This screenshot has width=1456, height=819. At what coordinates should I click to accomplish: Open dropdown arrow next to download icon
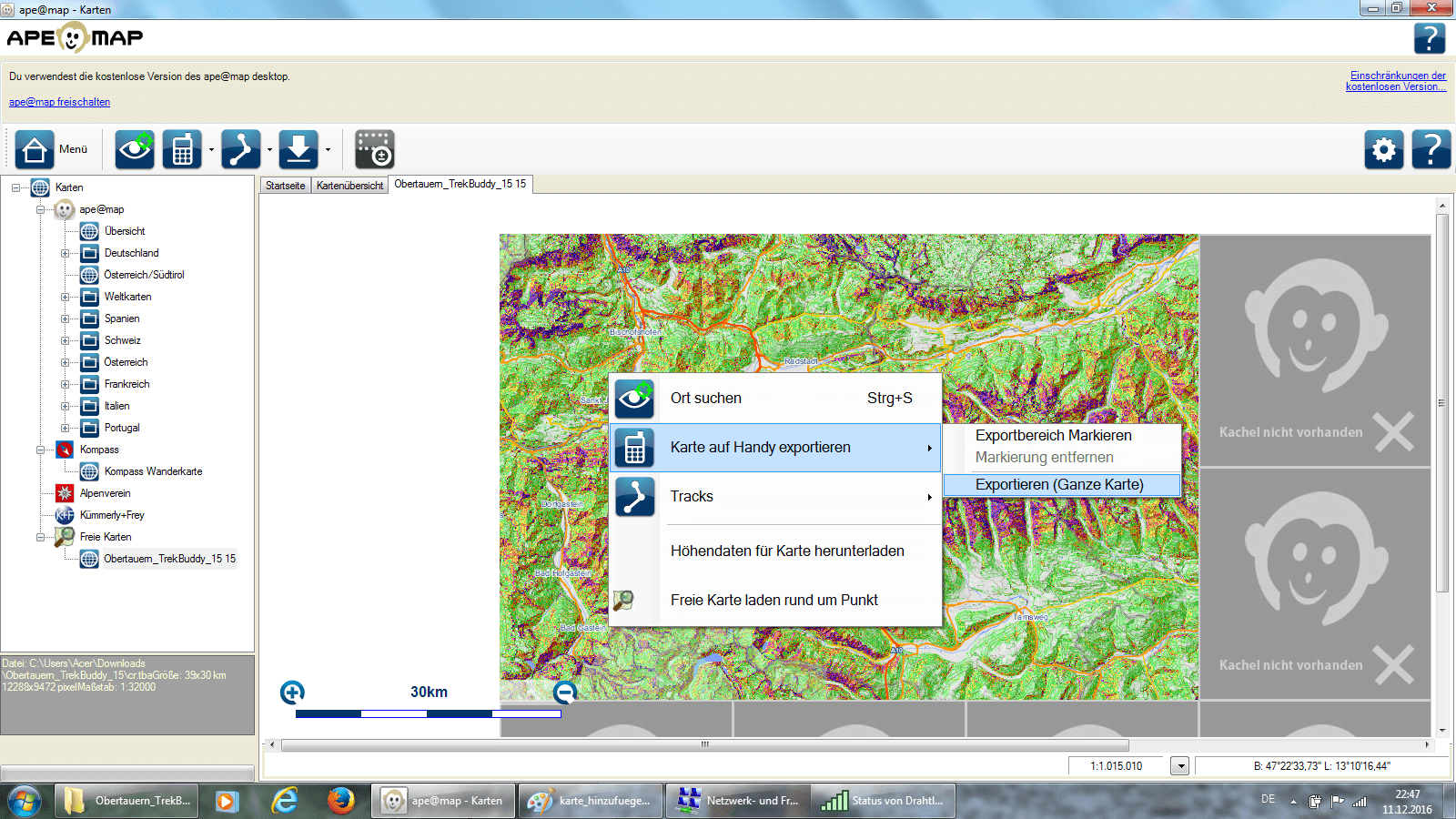pyautogui.click(x=328, y=150)
